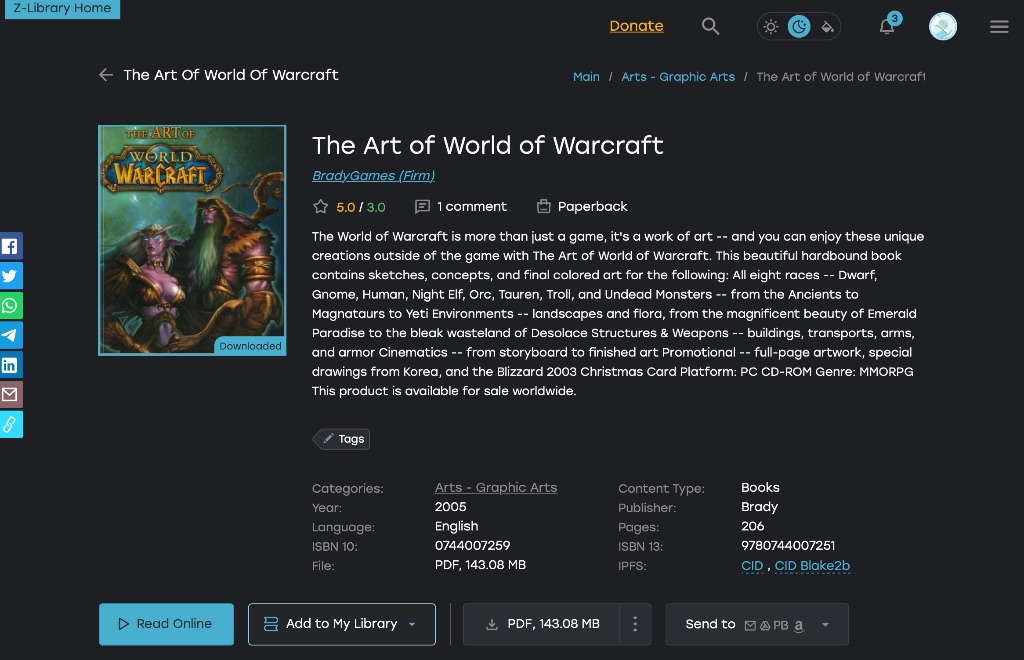Share book via Telegram
The height and width of the screenshot is (660, 1024).
click(x=10, y=336)
